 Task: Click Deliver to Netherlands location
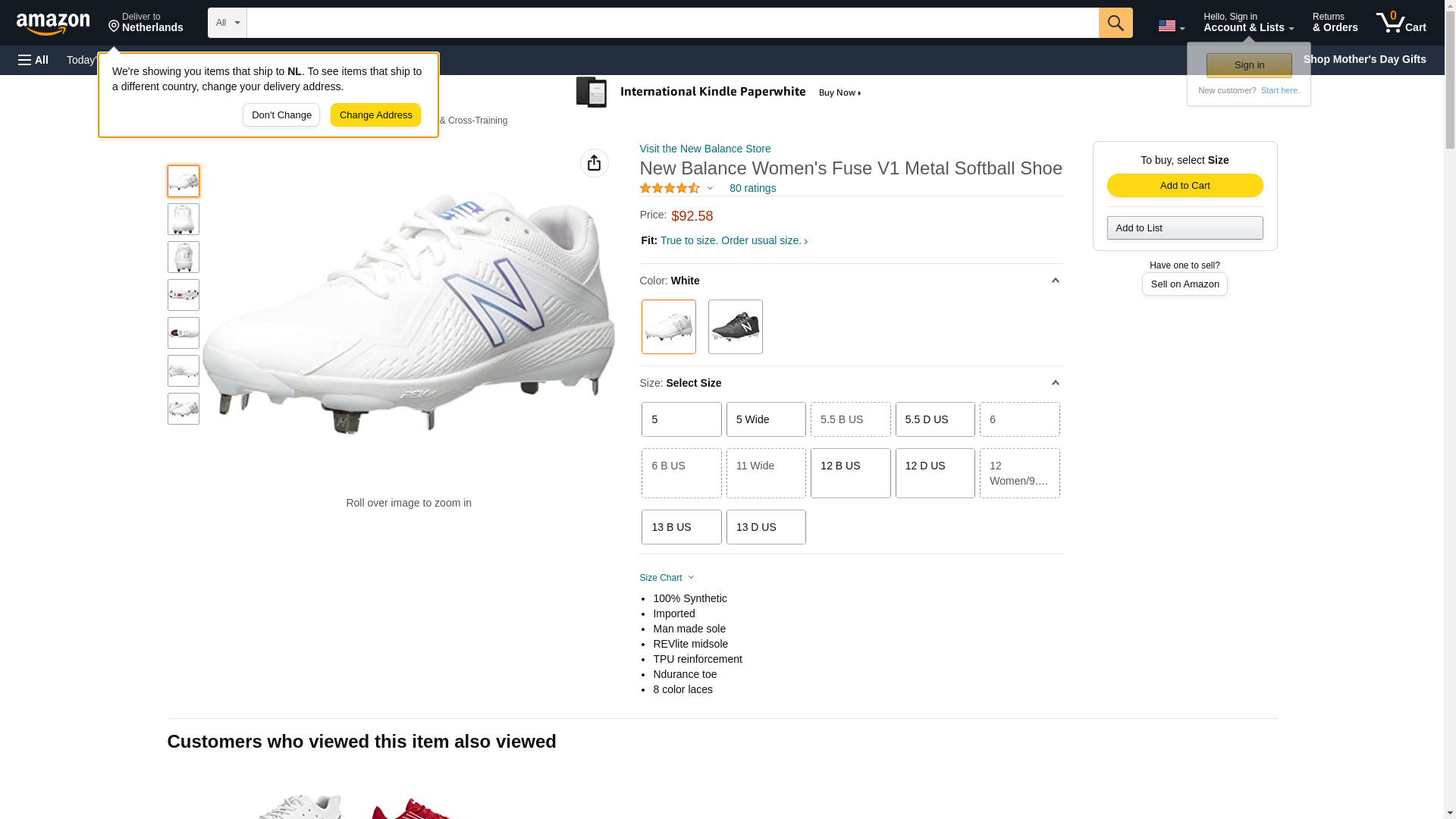[x=146, y=23]
